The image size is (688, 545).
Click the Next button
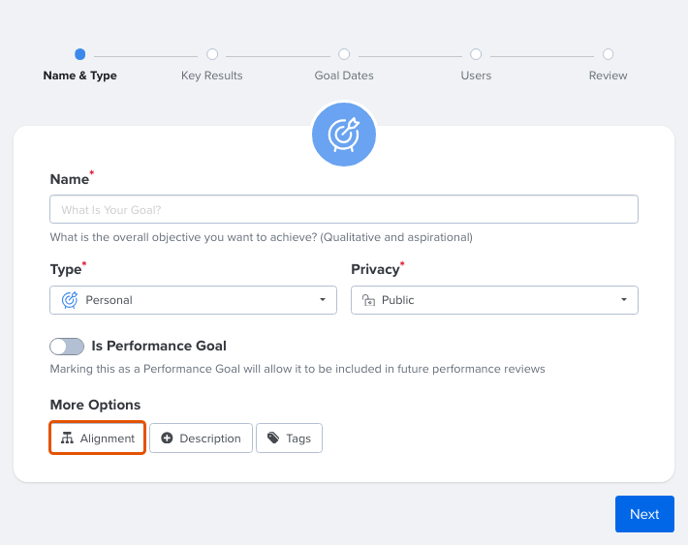click(645, 514)
